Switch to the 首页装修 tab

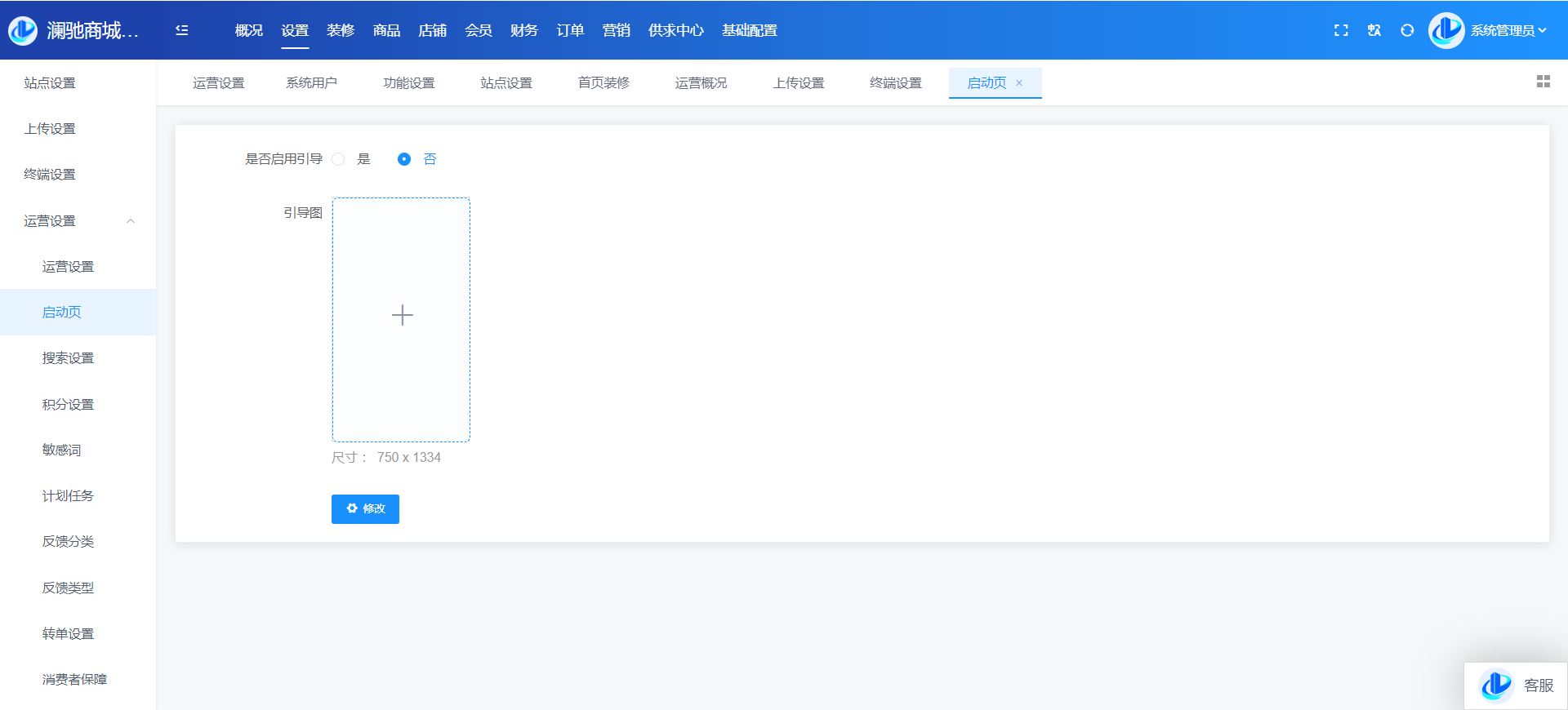tap(604, 83)
